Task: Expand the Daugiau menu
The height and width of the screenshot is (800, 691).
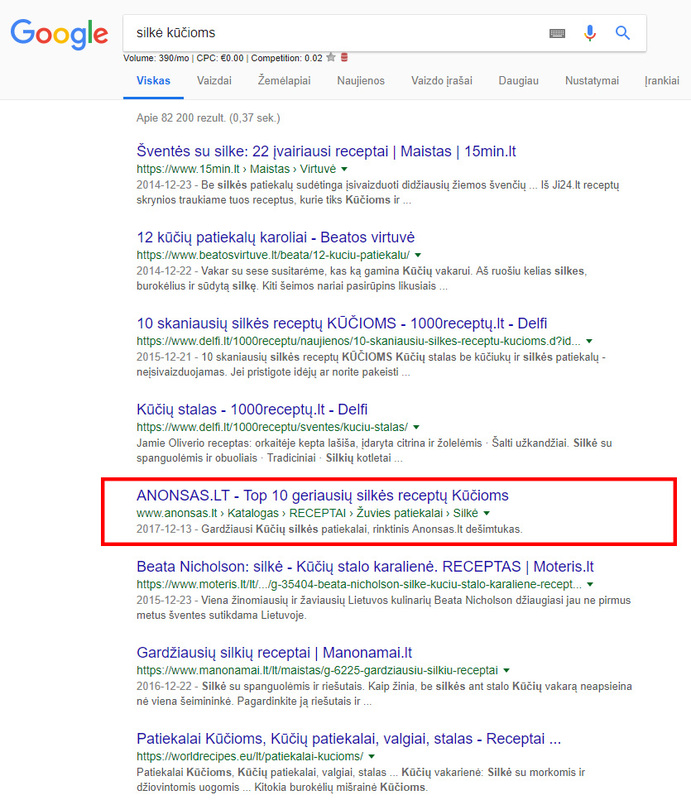Action: click(518, 81)
